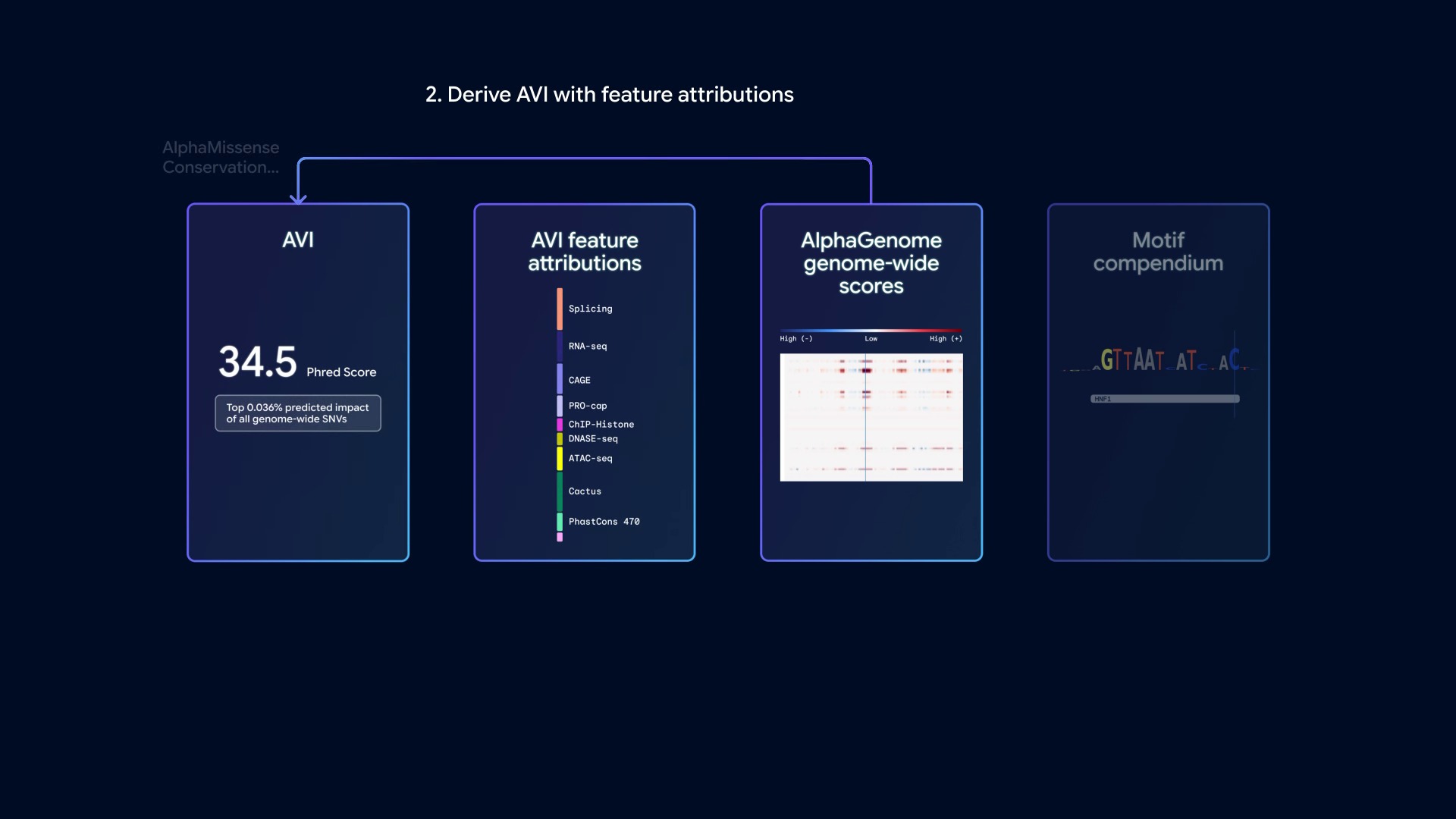
Task: Click the 'High (+)' scale label
Action: point(946,339)
